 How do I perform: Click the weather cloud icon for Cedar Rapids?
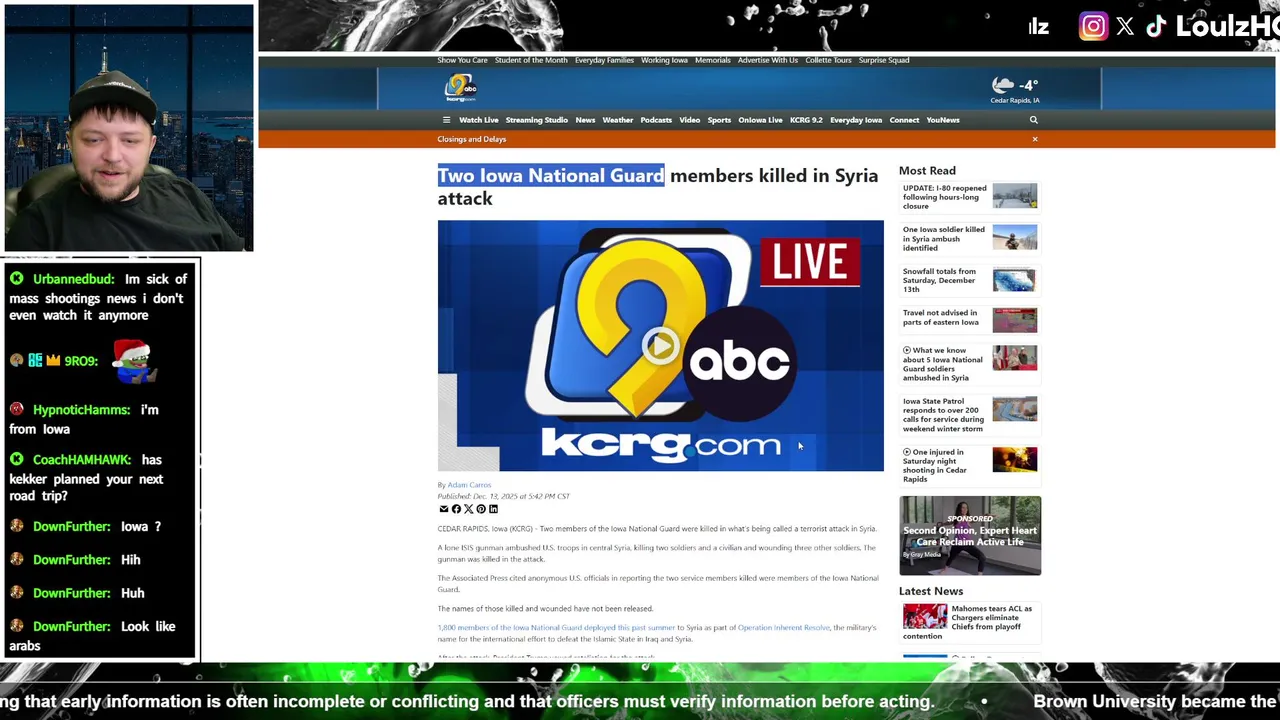click(1002, 85)
